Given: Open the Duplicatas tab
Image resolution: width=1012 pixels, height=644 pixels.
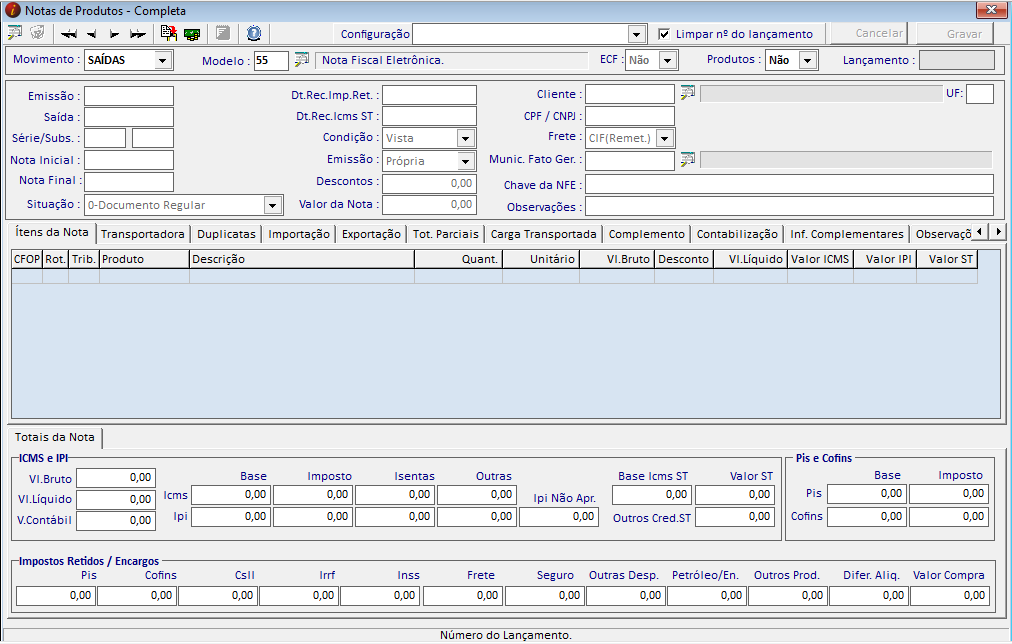Looking at the screenshot, I should pos(226,234).
